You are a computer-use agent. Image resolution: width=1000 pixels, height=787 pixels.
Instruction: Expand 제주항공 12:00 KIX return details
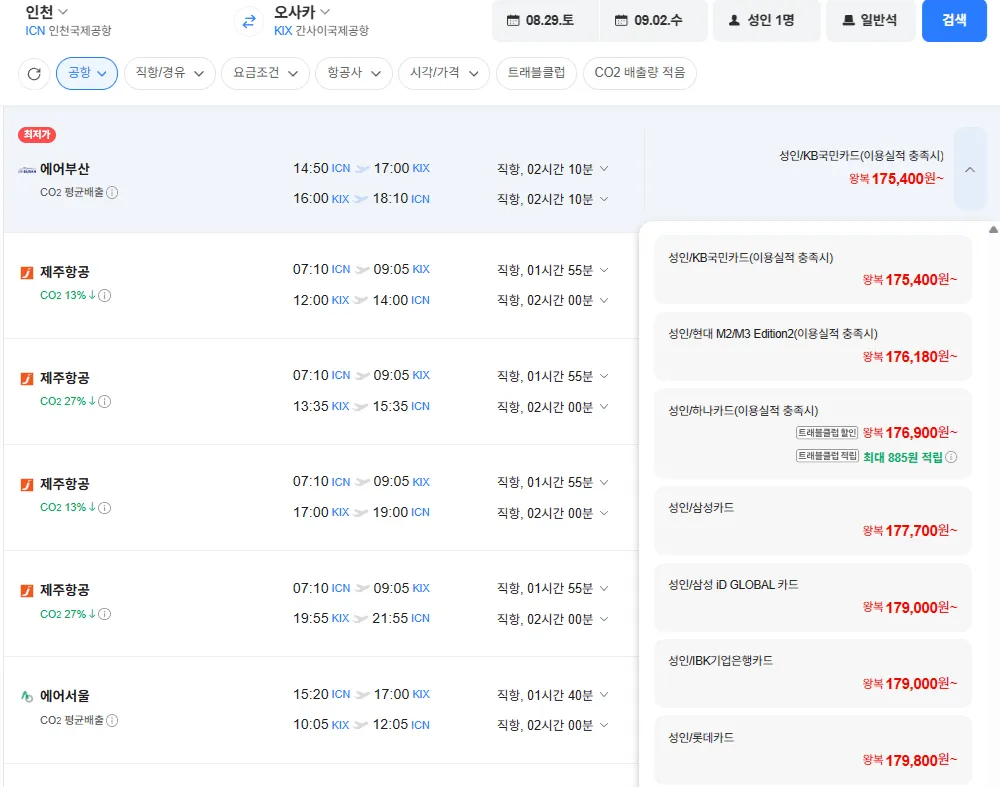[604, 300]
